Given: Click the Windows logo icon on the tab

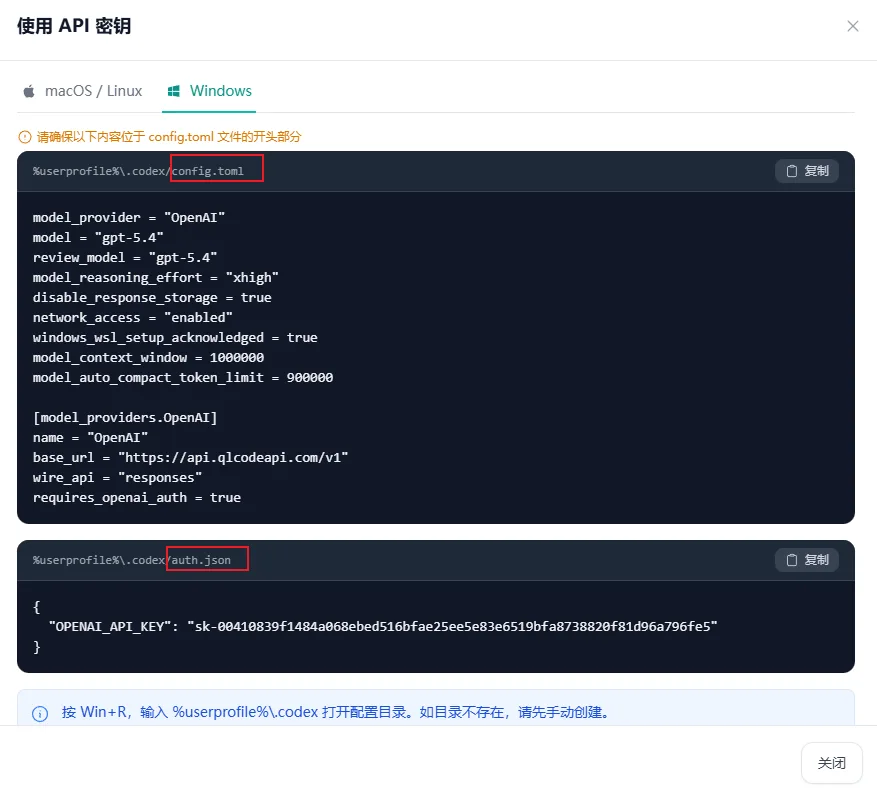Looking at the screenshot, I should click(x=174, y=91).
